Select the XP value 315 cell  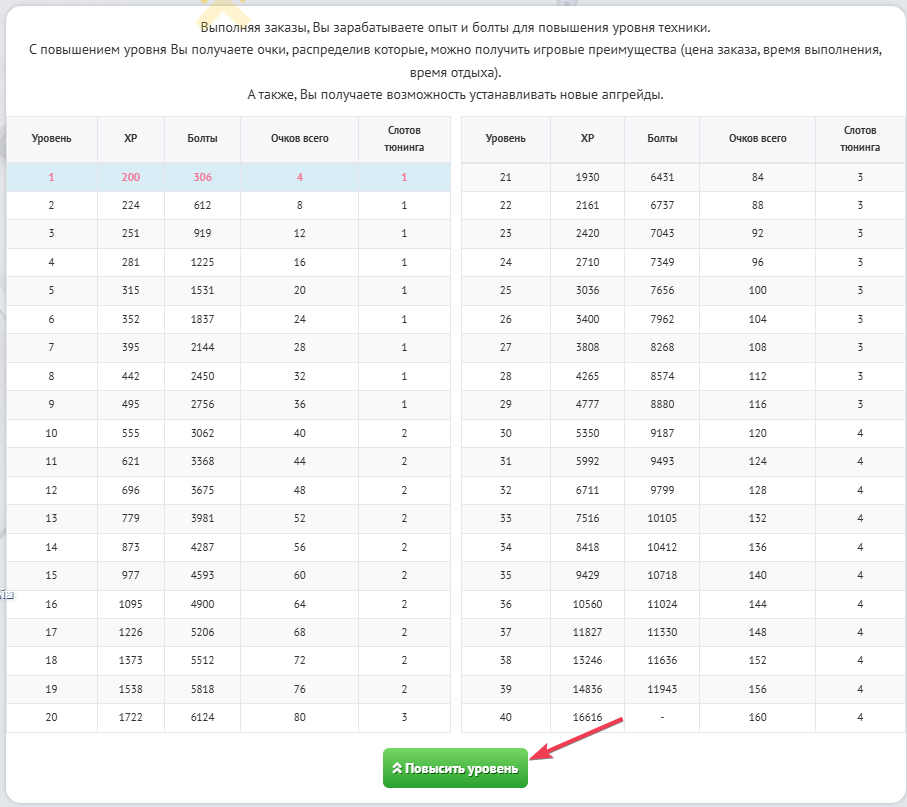point(130,290)
